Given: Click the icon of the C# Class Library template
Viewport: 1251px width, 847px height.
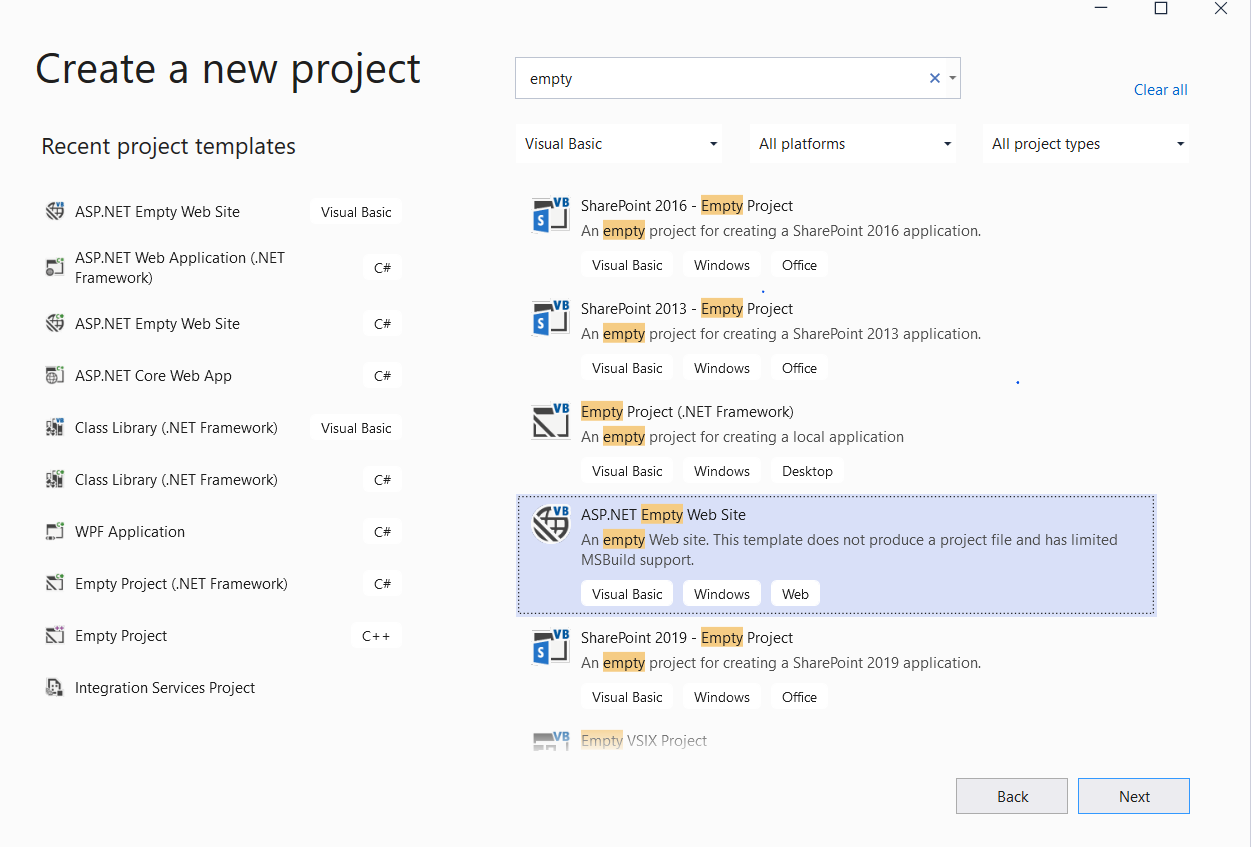Looking at the screenshot, I should coord(55,480).
